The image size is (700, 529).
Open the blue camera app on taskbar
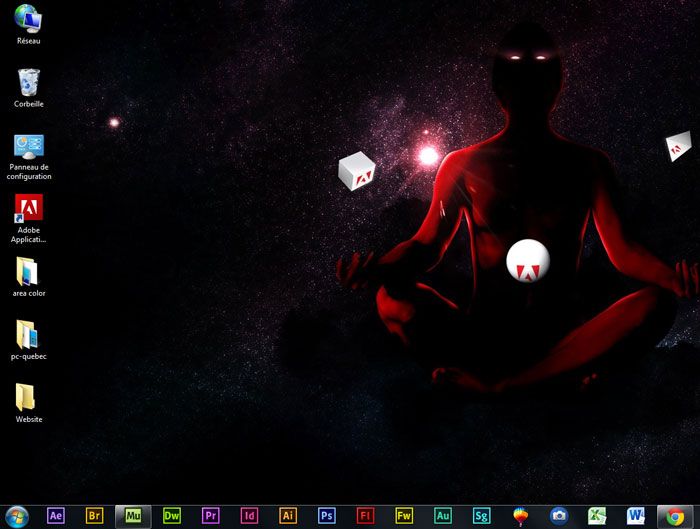558,516
